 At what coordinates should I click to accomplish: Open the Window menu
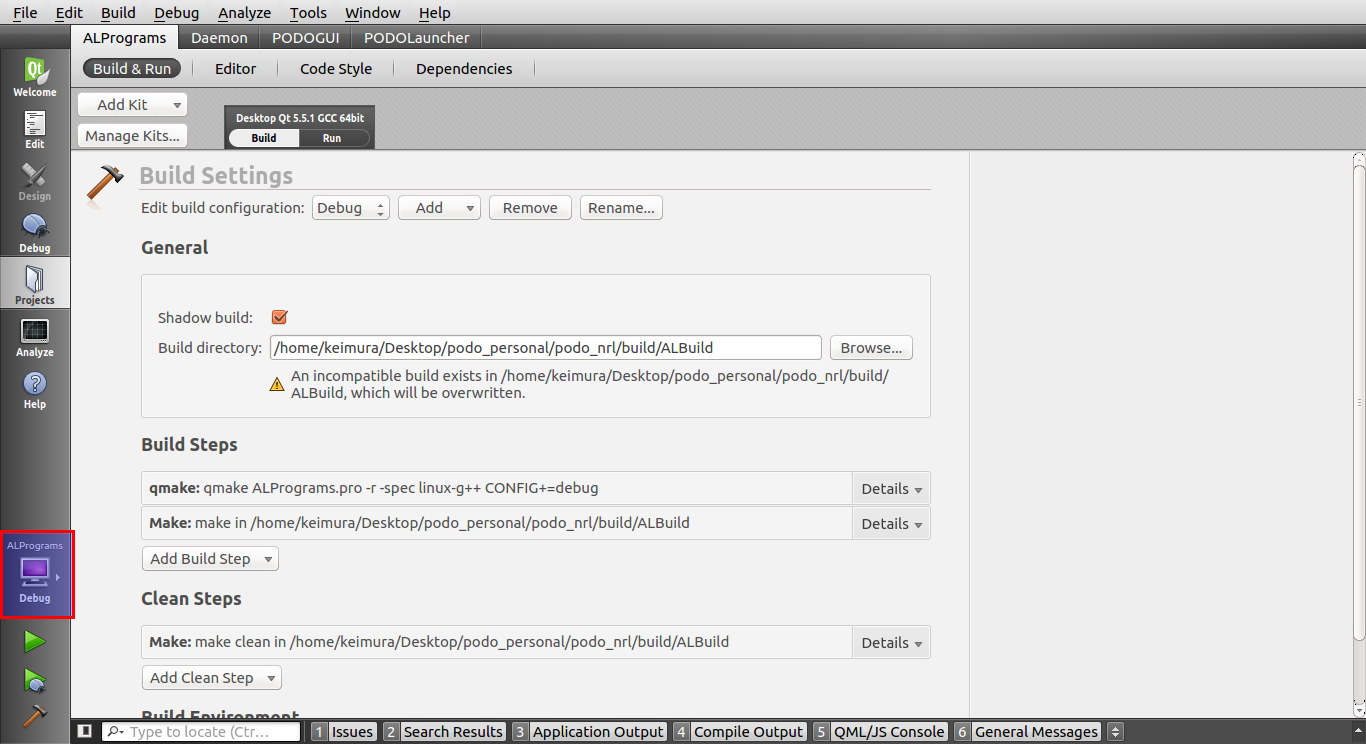373,13
